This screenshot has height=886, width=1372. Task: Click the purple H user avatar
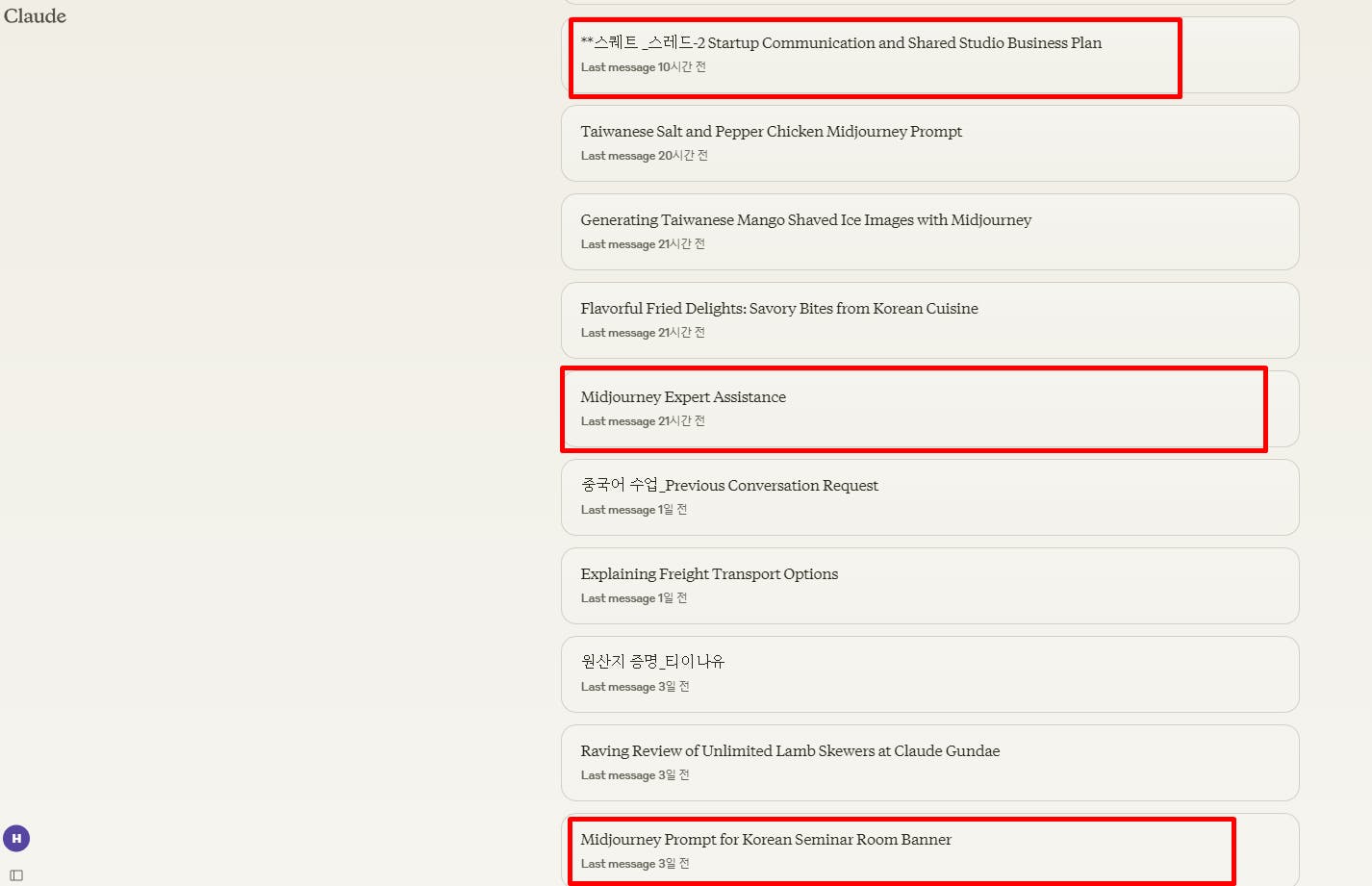16,839
